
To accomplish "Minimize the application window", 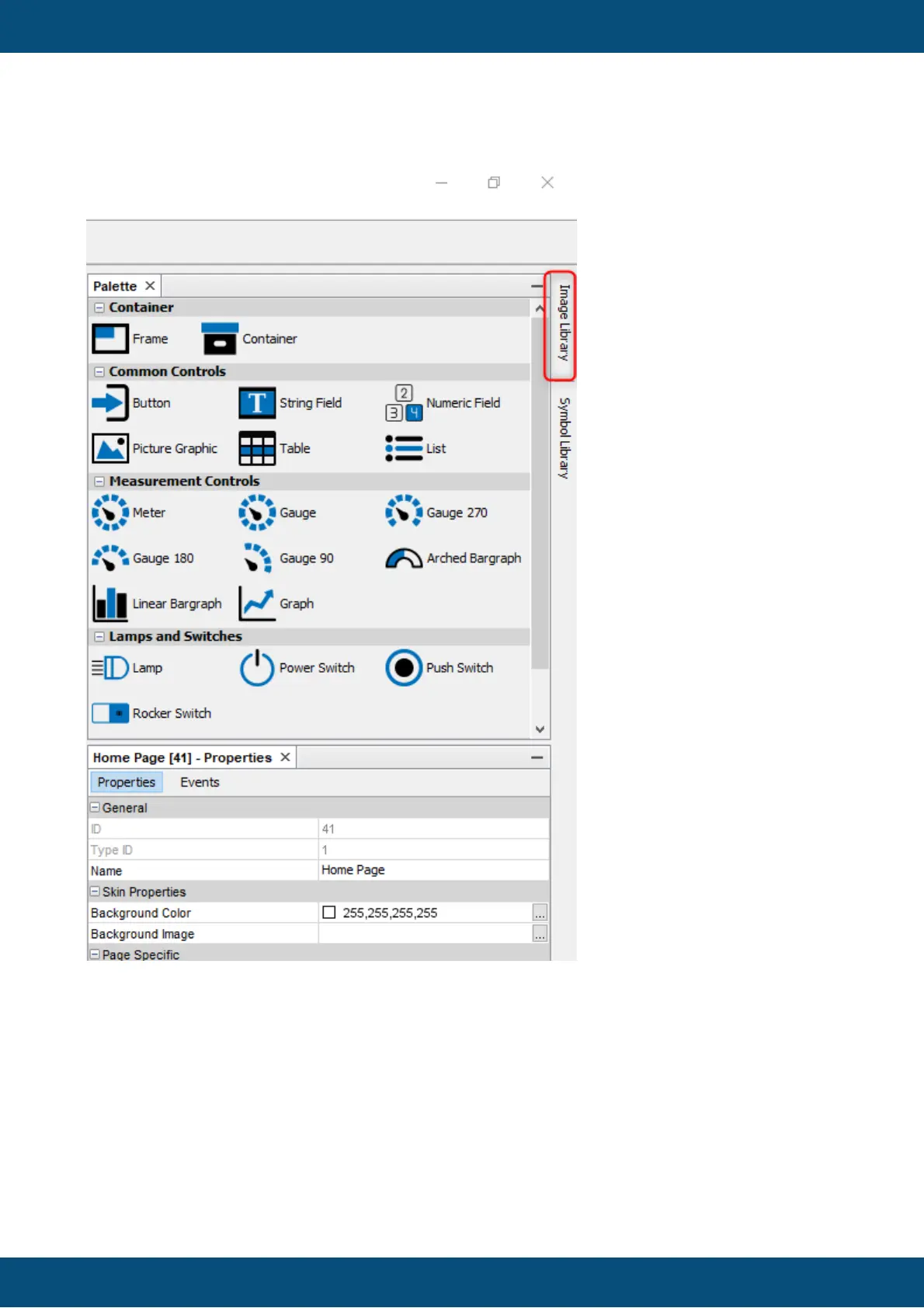I will coord(442,183).
